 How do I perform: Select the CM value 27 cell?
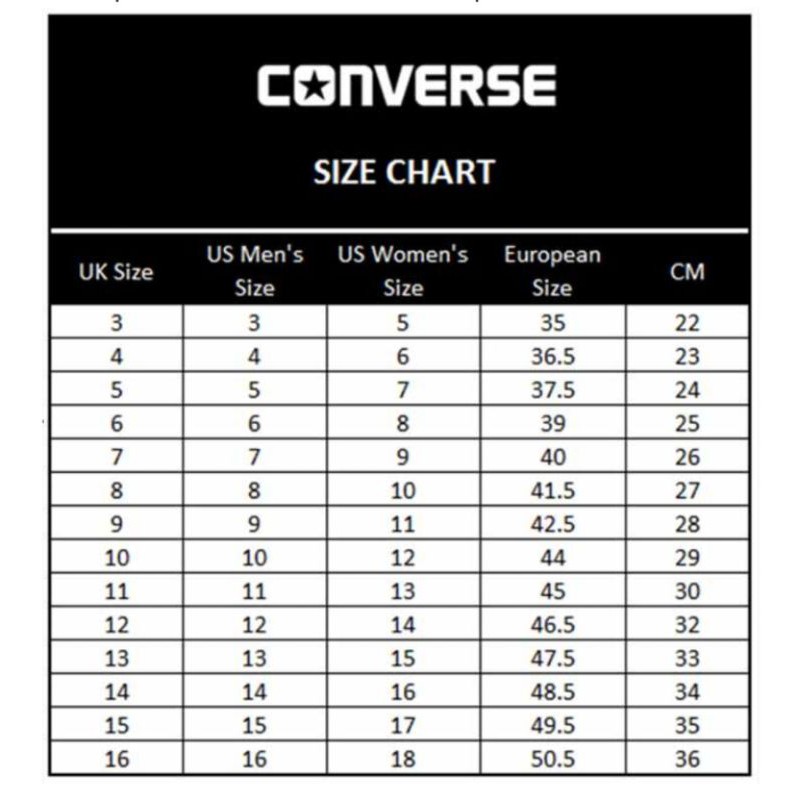coord(687,490)
